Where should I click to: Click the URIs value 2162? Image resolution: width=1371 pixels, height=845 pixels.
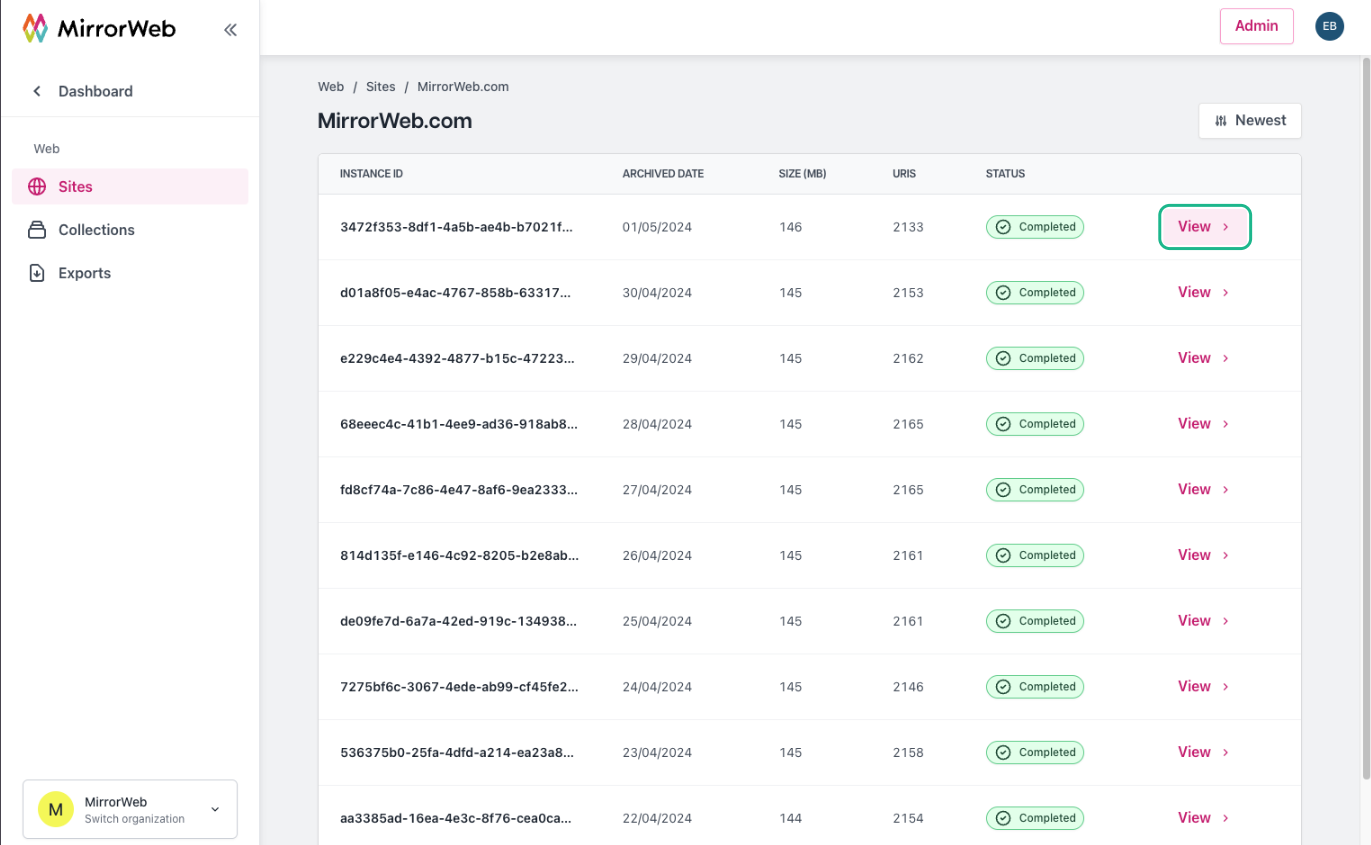(908, 358)
